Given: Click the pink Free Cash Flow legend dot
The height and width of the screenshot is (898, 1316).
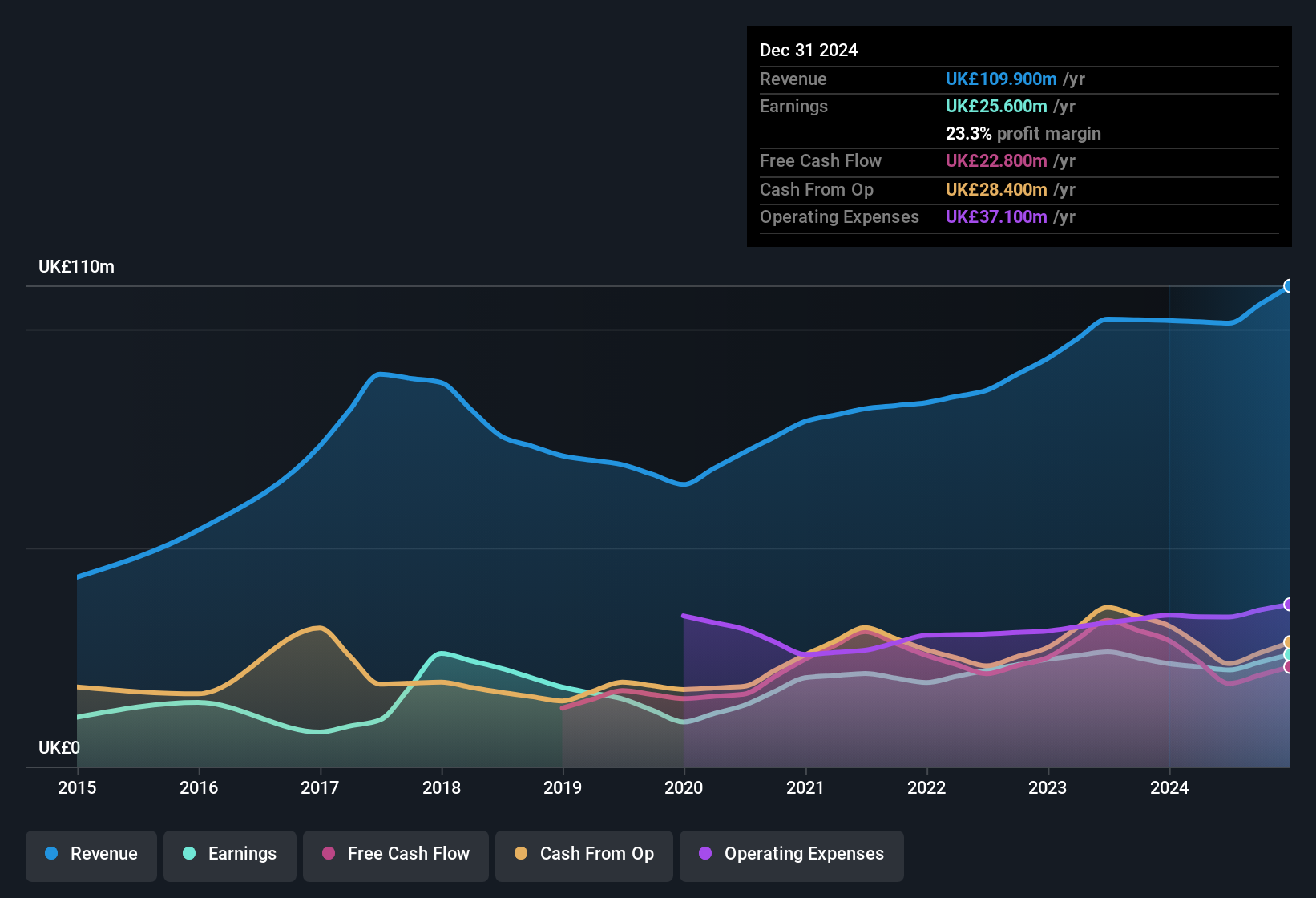Looking at the screenshot, I should click(329, 853).
